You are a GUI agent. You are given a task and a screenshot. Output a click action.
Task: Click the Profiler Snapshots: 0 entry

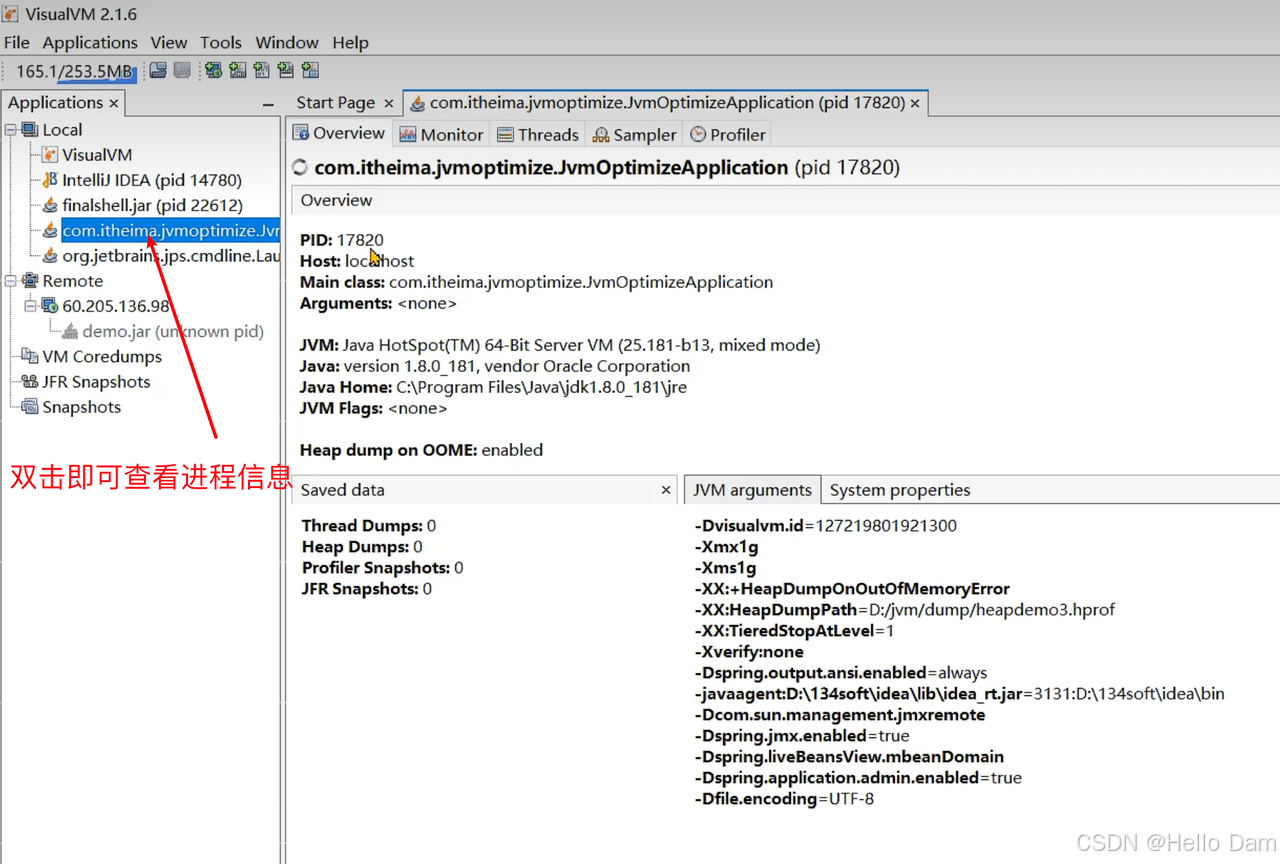(x=382, y=568)
